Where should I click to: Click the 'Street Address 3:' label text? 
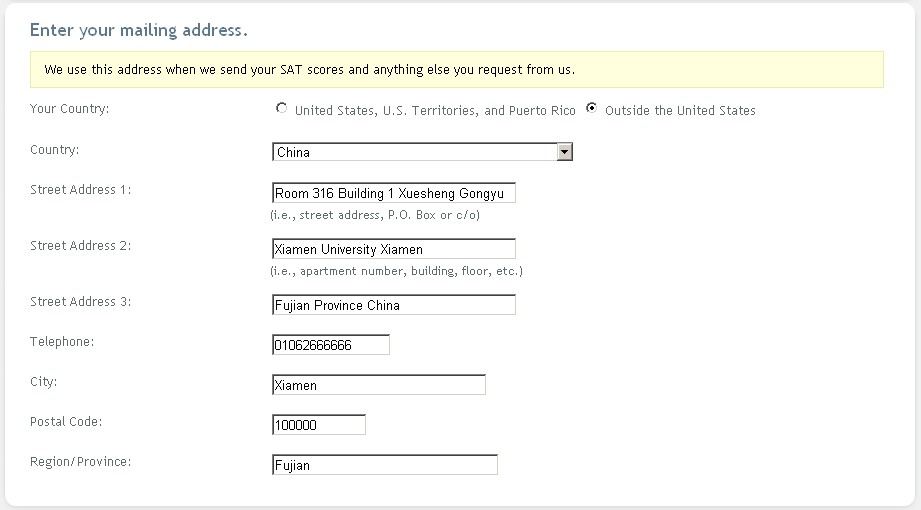81,302
